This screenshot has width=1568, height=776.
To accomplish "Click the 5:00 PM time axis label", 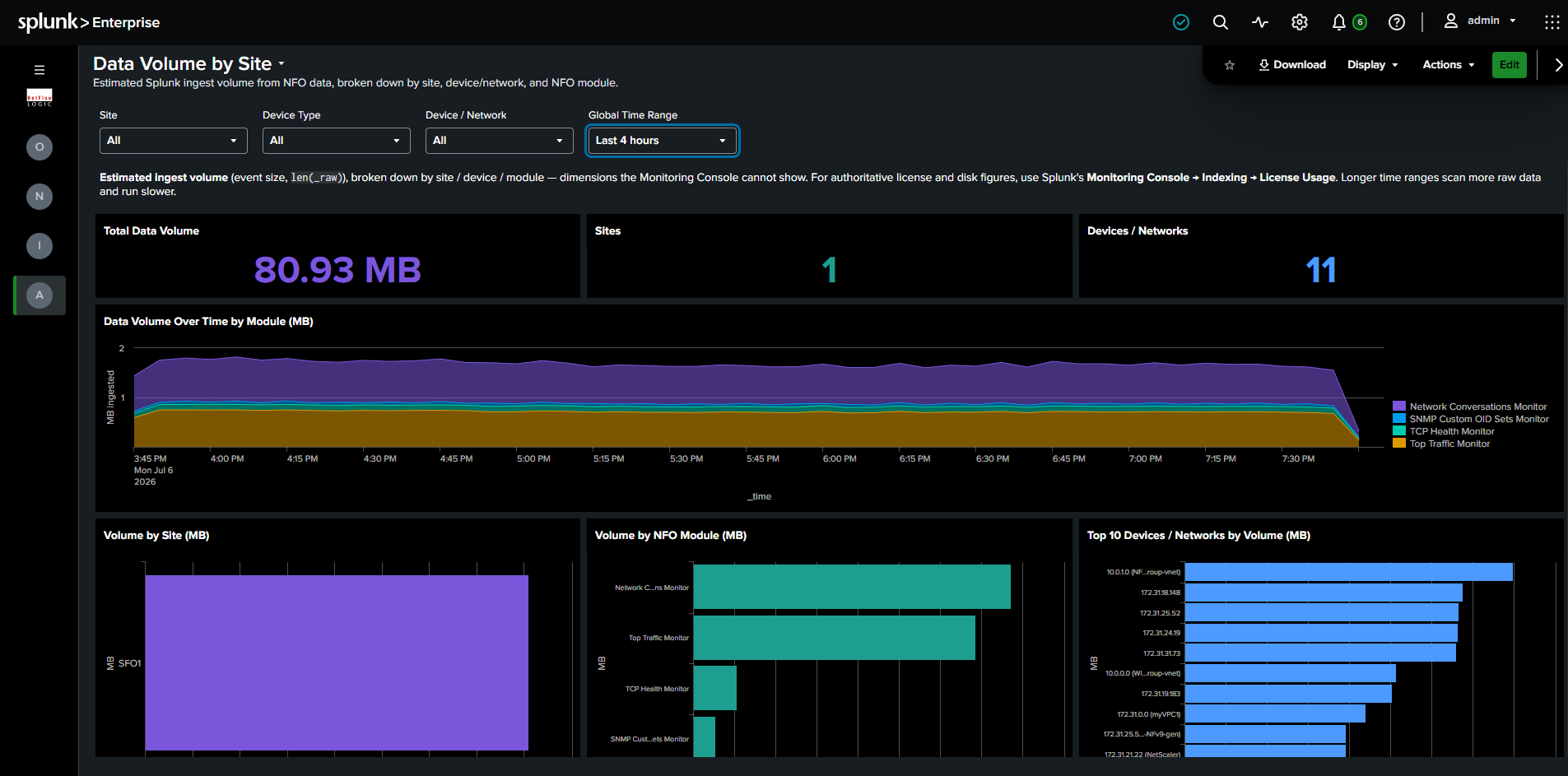I will [x=533, y=458].
